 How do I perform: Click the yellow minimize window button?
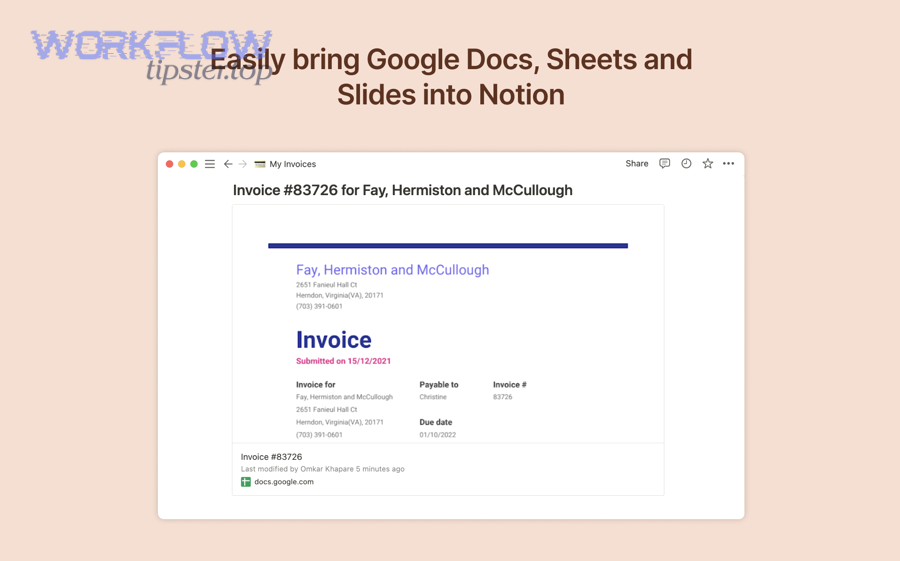(x=181, y=164)
